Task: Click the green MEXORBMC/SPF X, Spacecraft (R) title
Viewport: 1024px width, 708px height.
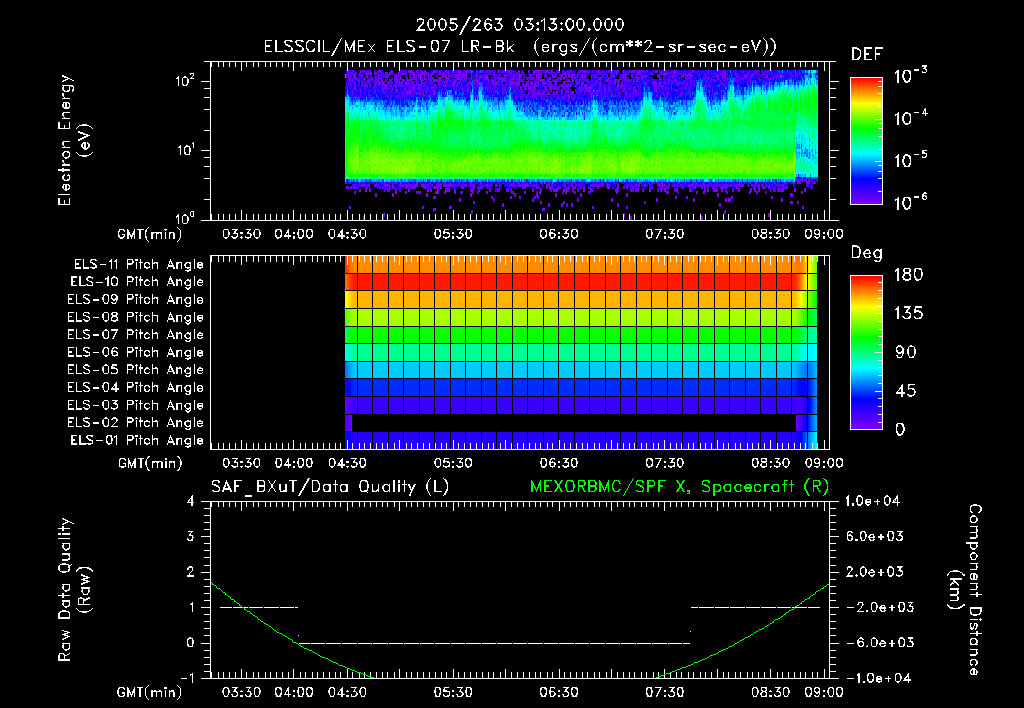Action: point(679,487)
